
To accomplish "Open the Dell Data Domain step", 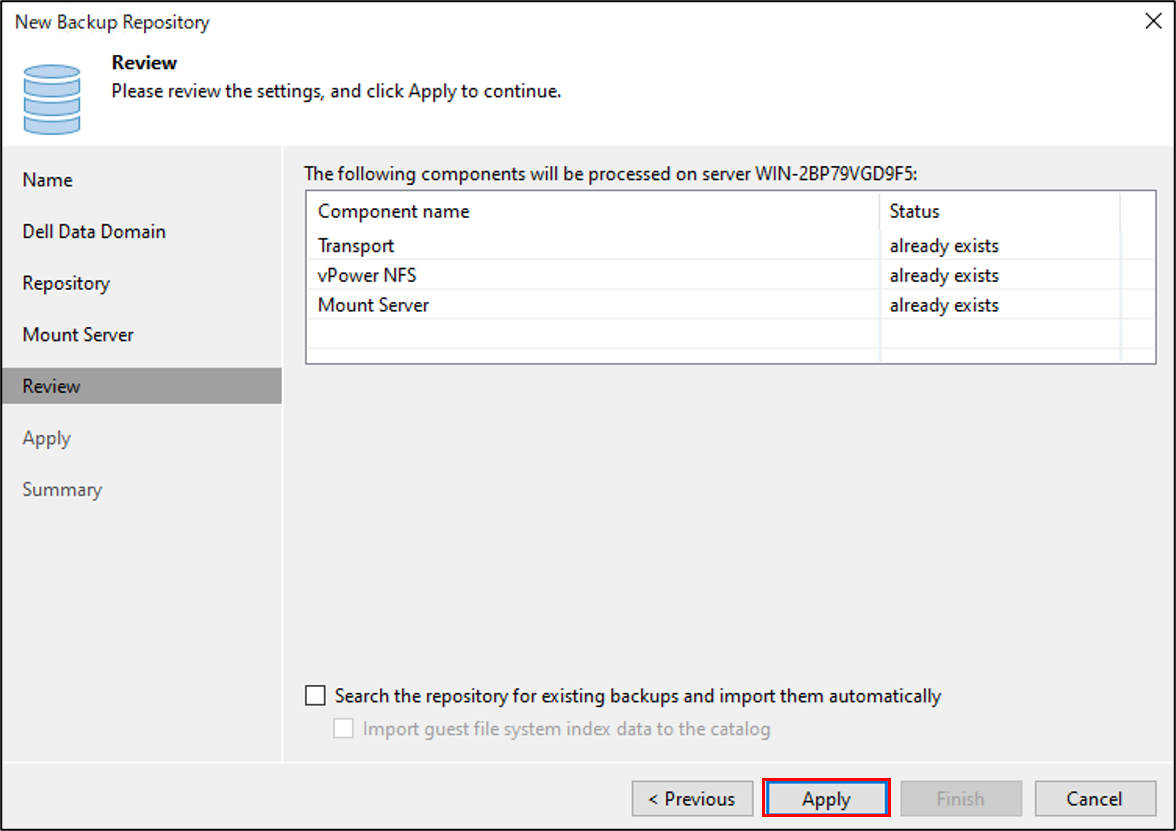I will point(94,232).
